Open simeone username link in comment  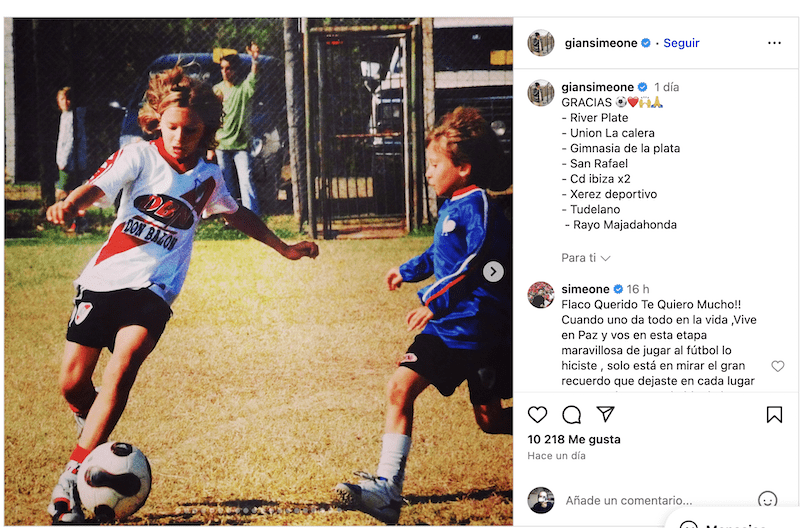pyautogui.click(x=585, y=289)
